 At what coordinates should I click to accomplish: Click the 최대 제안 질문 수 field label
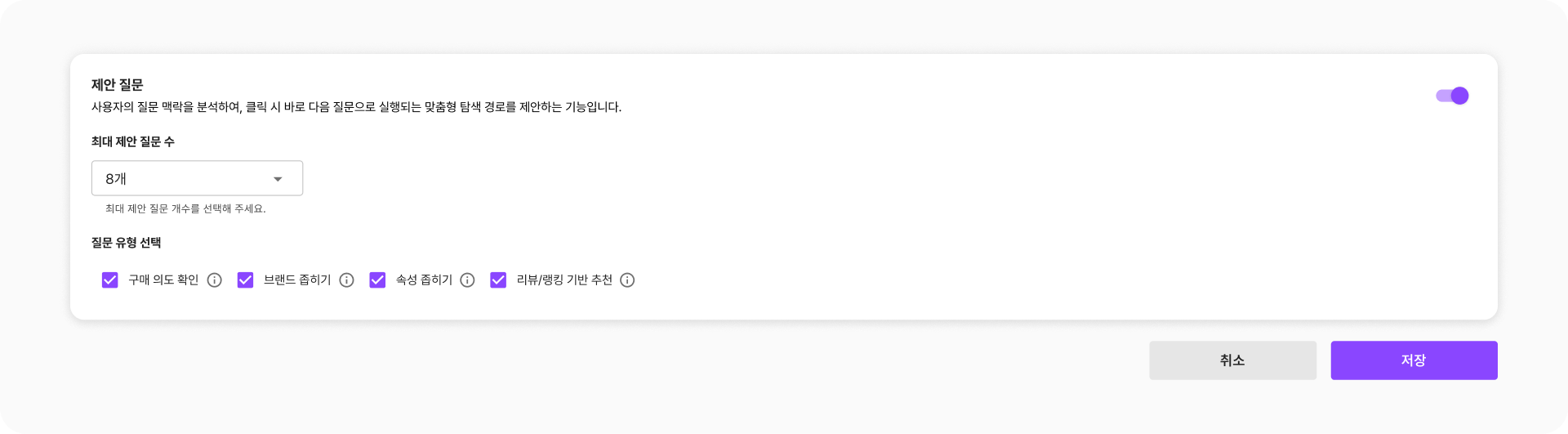pos(133,141)
